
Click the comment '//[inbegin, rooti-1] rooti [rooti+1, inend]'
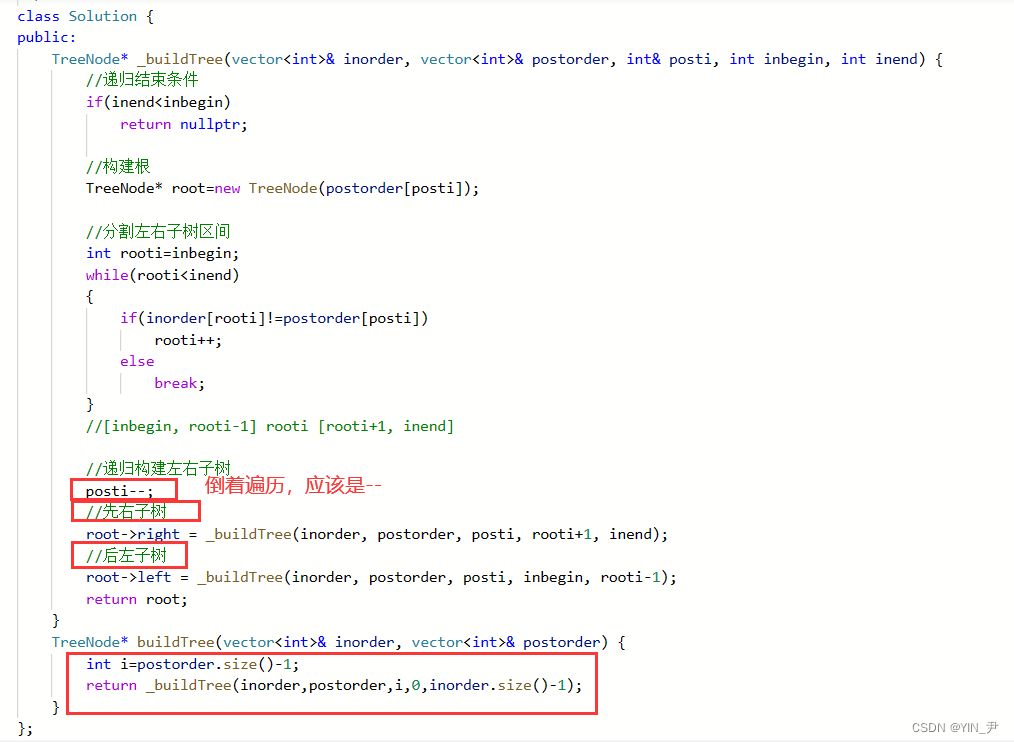click(x=270, y=426)
